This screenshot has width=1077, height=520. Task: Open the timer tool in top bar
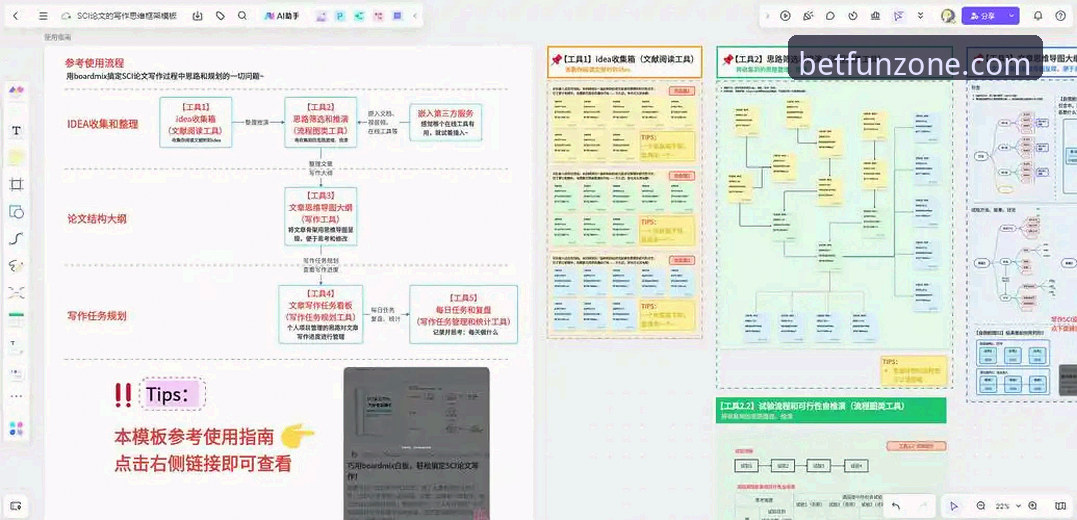(853, 16)
